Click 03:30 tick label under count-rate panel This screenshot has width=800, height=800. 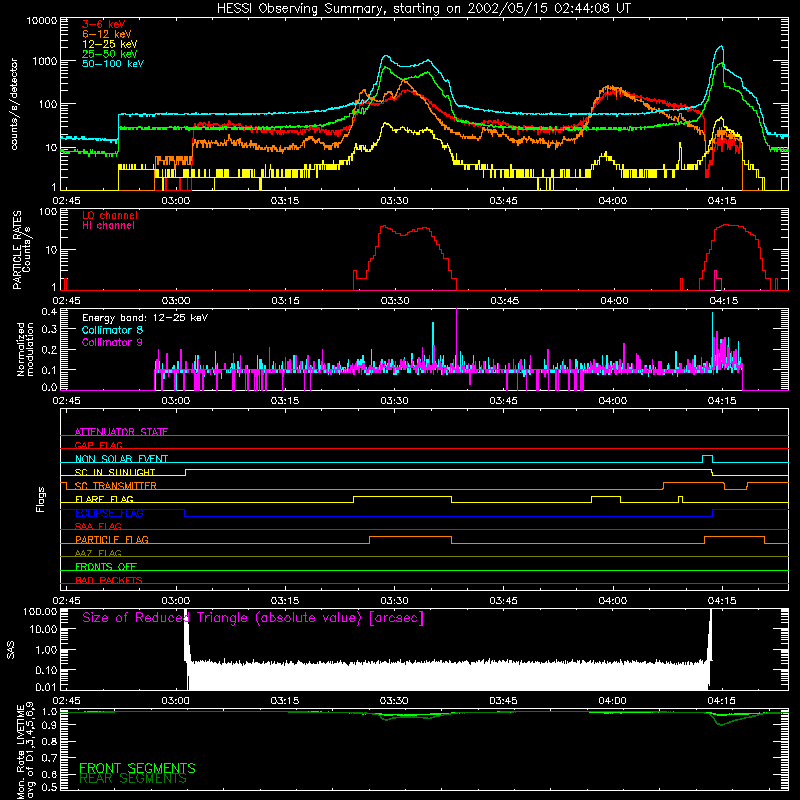(x=394, y=201)
